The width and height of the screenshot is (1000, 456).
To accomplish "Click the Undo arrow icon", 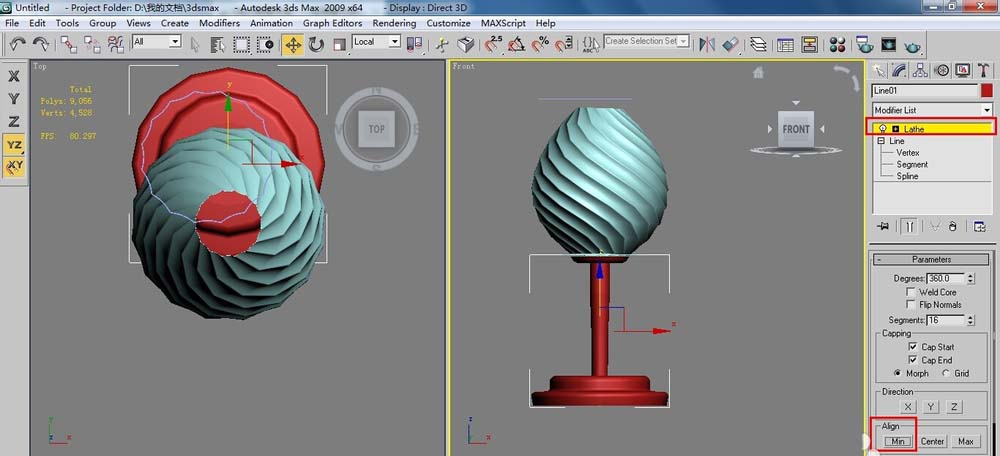I will tap(17, 44).
